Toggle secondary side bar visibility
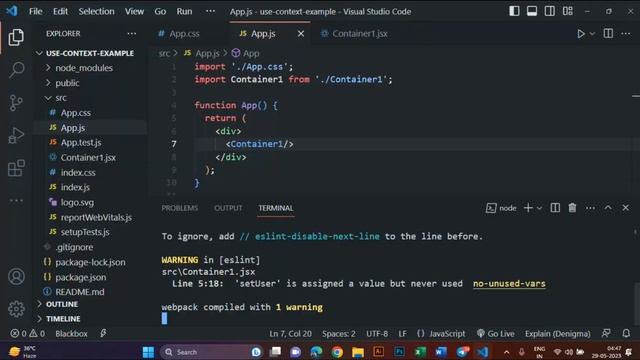Viewport: 640px width, 360px height. [549, 11]
